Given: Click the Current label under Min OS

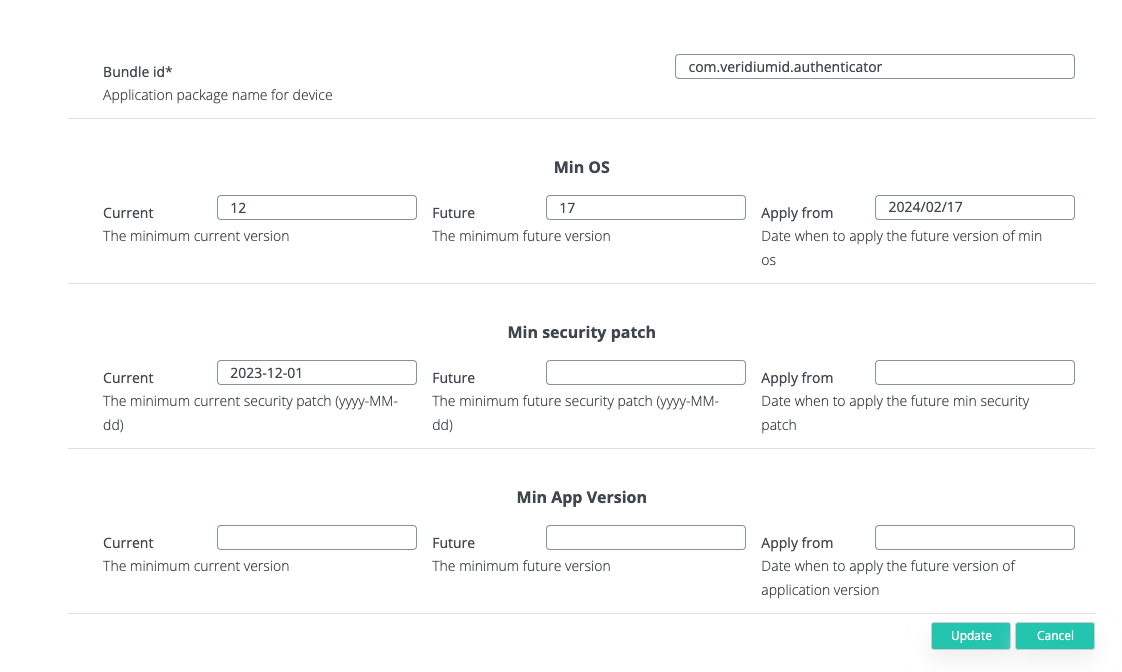Looking at the screenshot, I should [128, 213].
